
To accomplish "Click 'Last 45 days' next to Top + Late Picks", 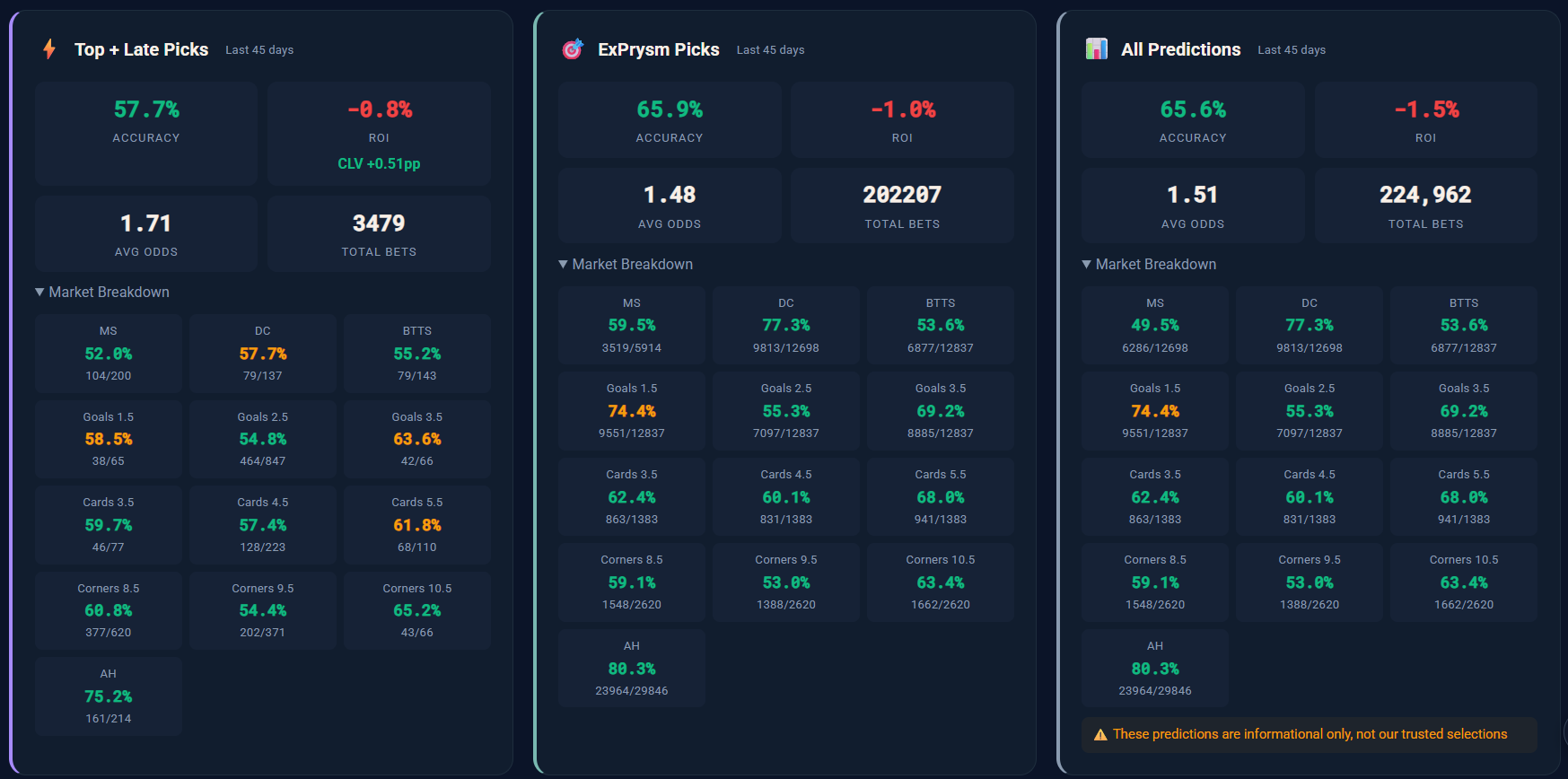I will click(259, 50).
